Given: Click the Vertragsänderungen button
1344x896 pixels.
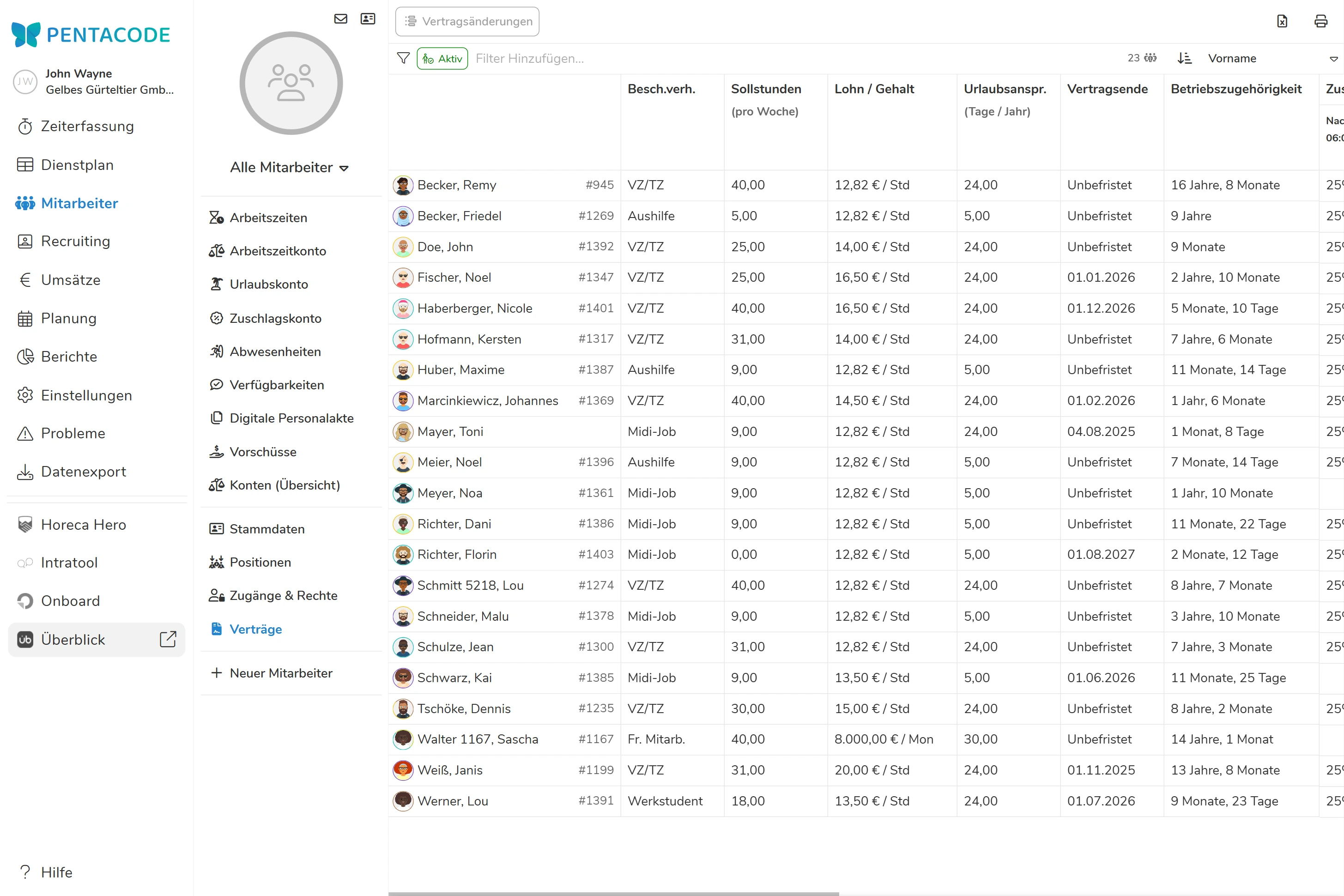Looking at the screenshot, I should [467, 21].
